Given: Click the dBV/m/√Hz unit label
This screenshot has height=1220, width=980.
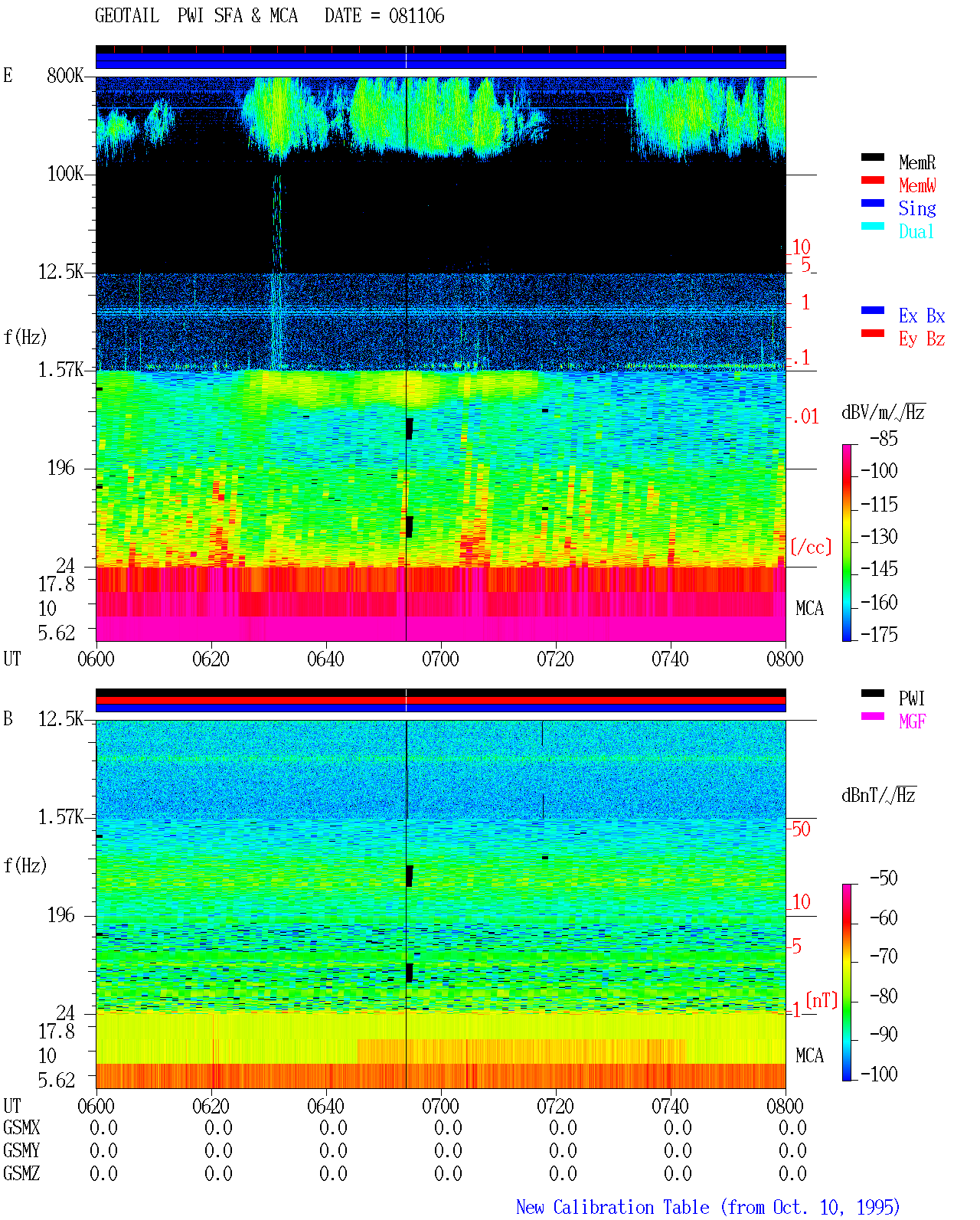Looking at the screenshot, I should pos(883,412).
